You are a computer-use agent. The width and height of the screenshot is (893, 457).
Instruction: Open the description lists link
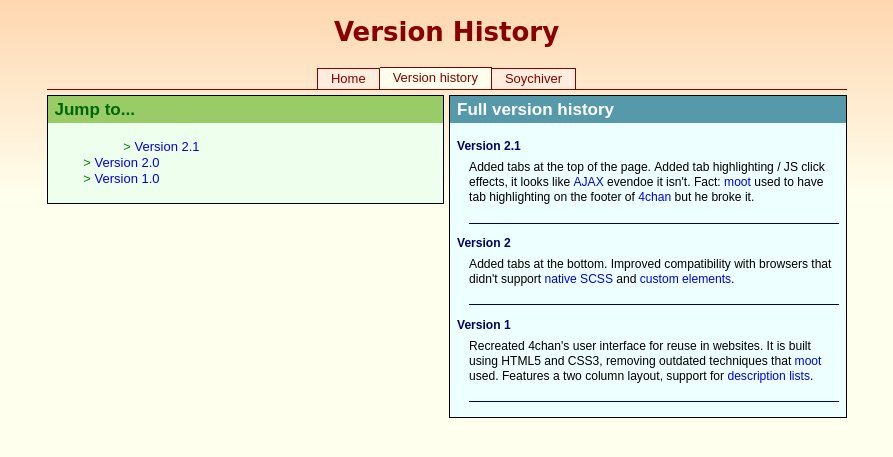point(768,376)
